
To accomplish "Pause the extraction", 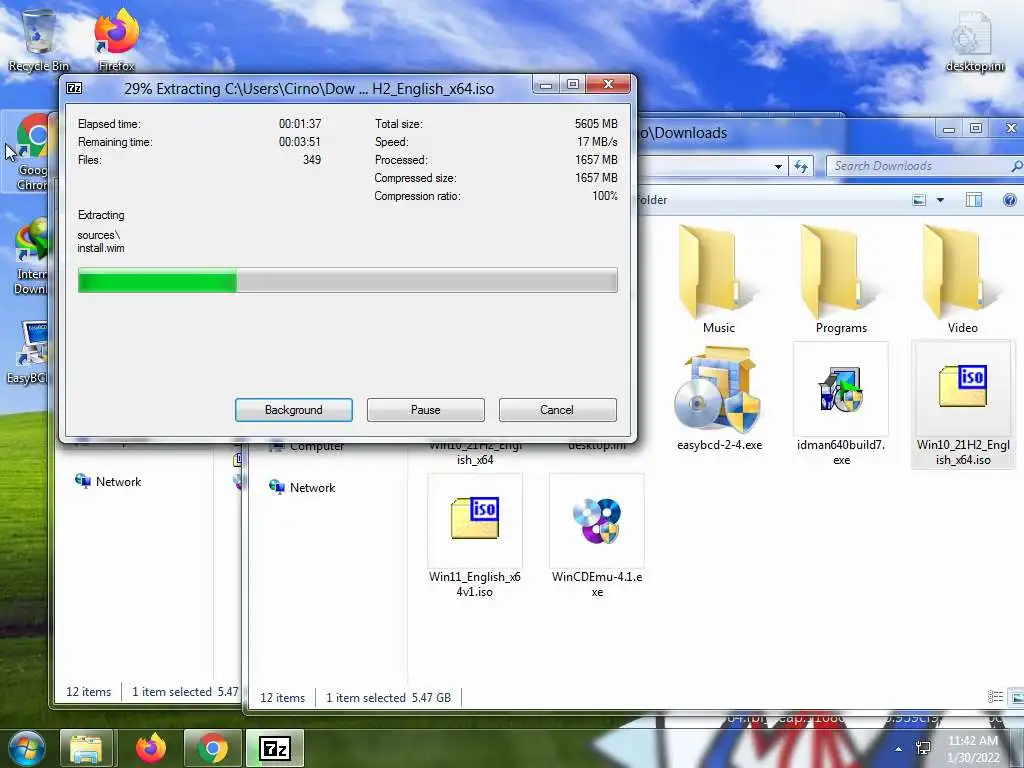I will [426, 409].
